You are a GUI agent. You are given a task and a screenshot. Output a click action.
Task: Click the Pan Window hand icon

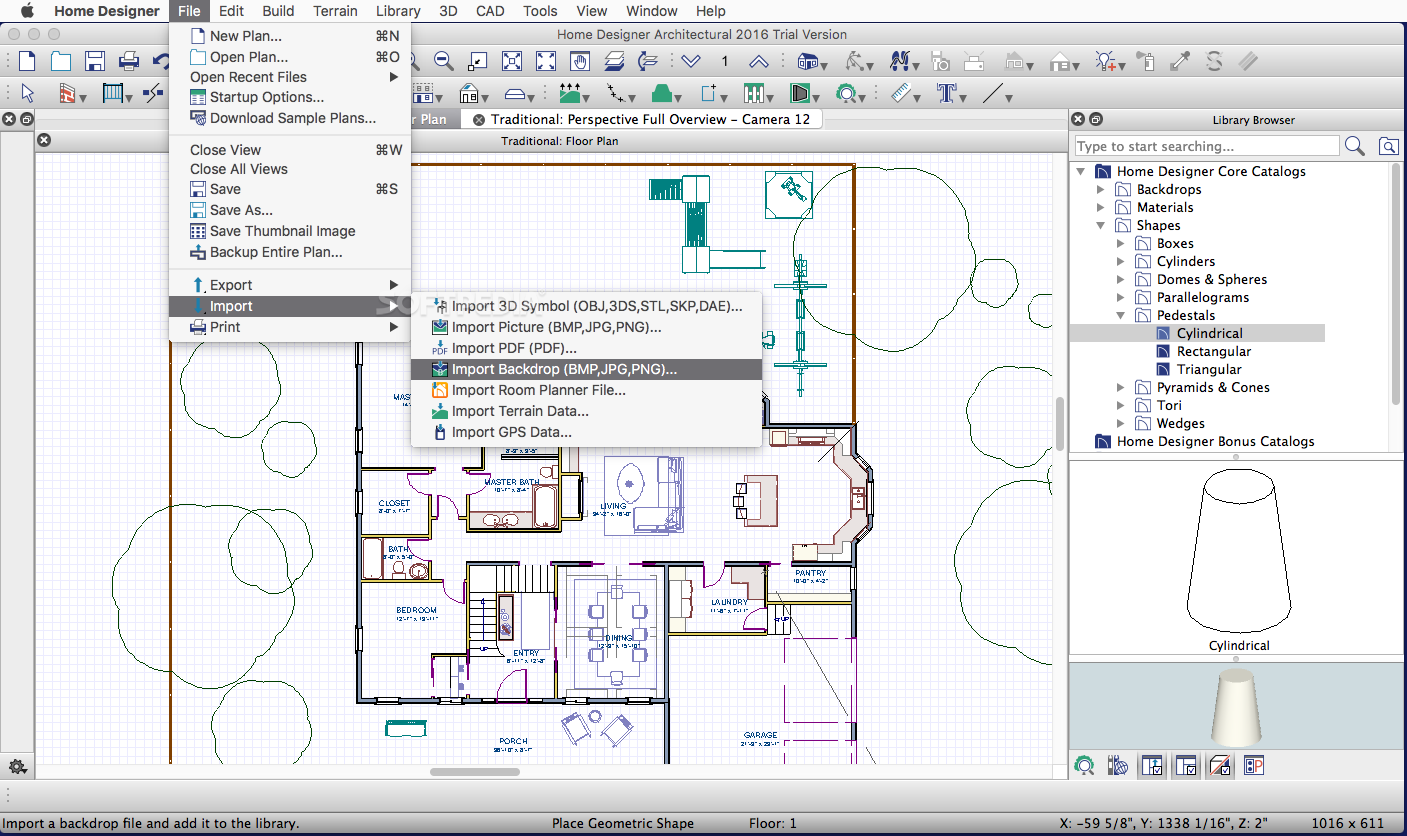tap(580, 61)
